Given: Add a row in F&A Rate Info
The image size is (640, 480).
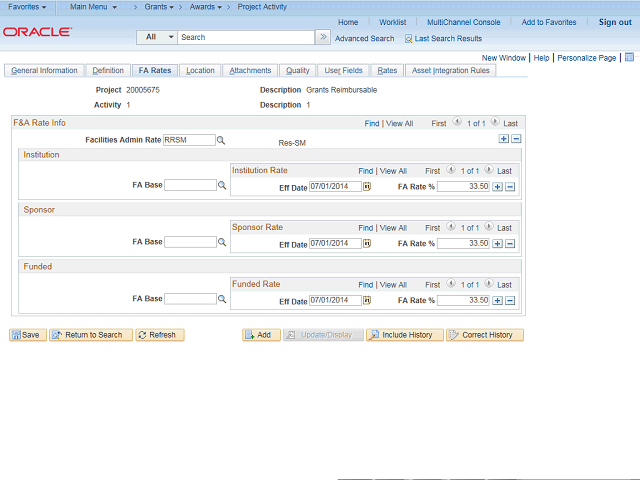Looking at the screenshot, I should (504, 139).
